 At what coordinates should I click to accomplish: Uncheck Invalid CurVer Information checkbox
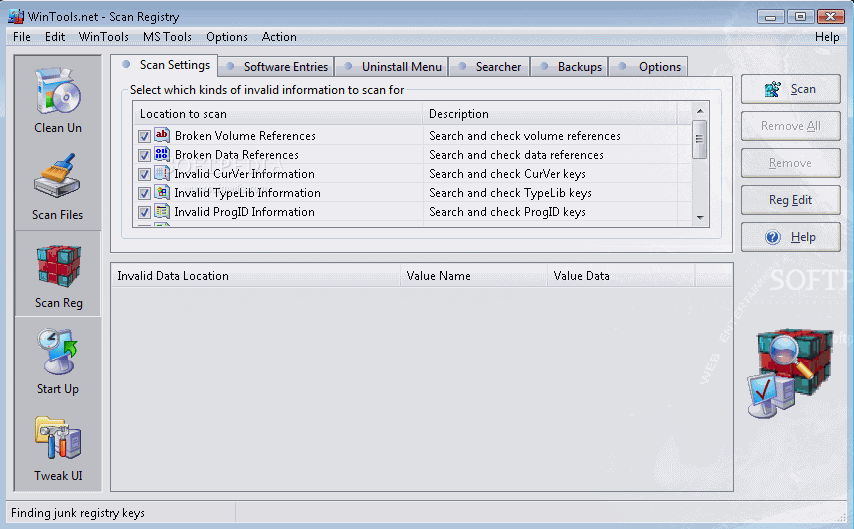[144, 174]
